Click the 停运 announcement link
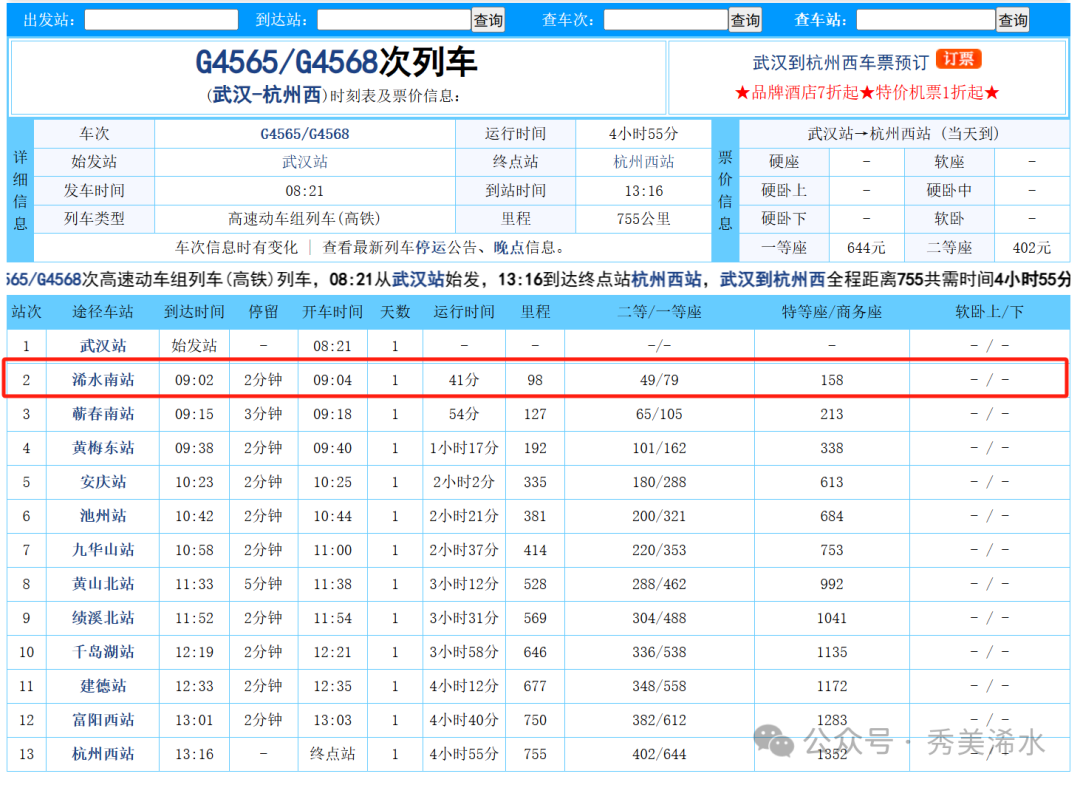 tap(430, 248)
